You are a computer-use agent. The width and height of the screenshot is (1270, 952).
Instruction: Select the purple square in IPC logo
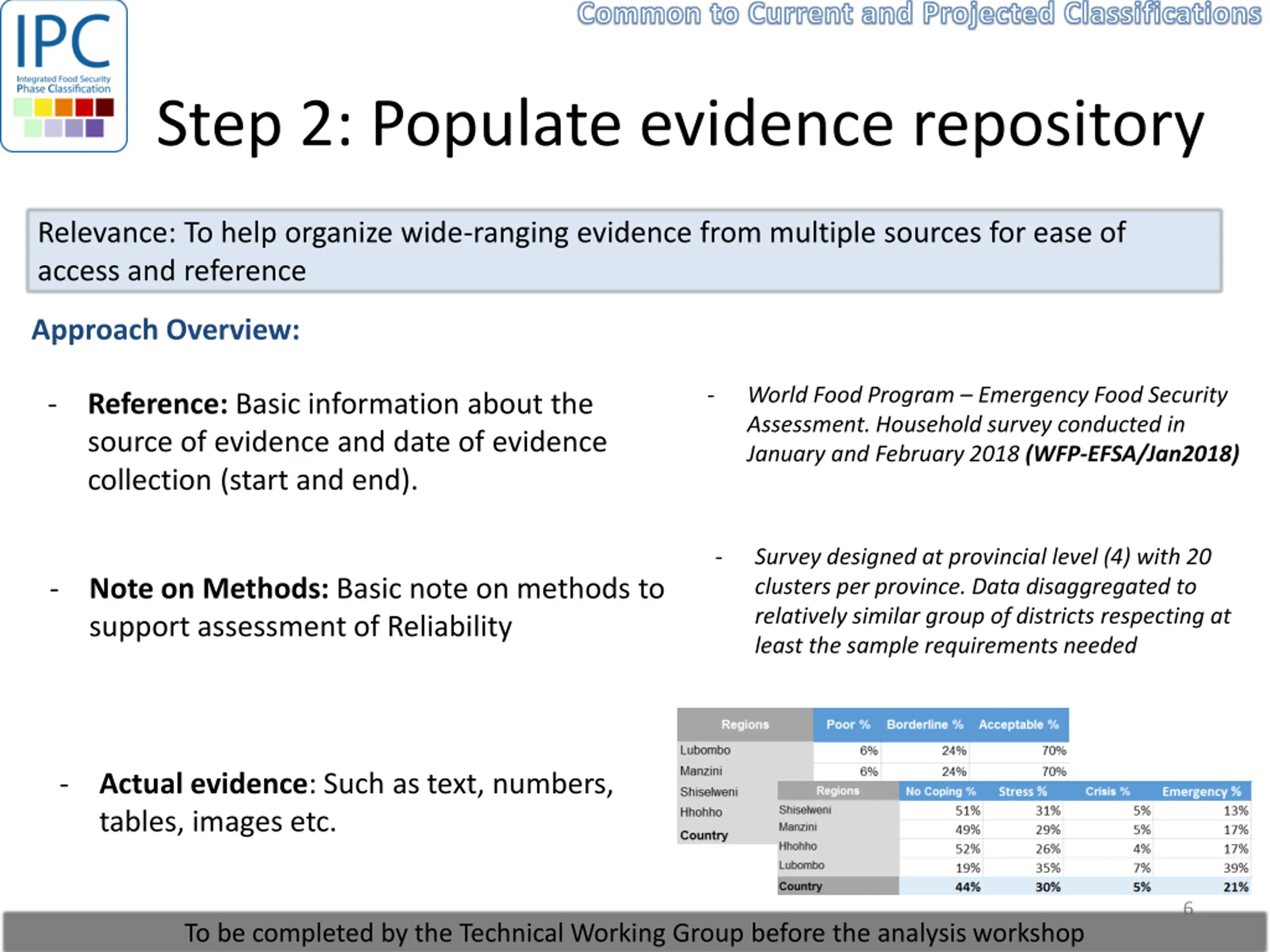click(94, 128)
